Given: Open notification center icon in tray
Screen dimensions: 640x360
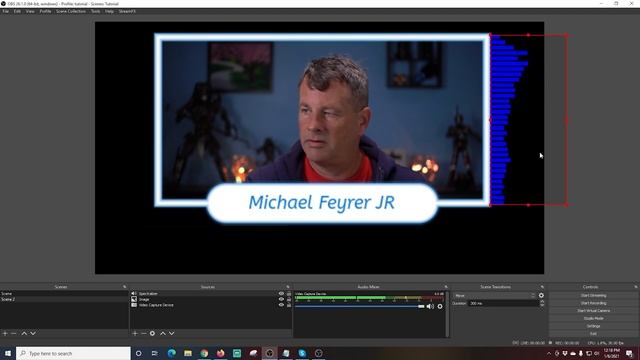Looking at the screenshot, I should (629, 353).
